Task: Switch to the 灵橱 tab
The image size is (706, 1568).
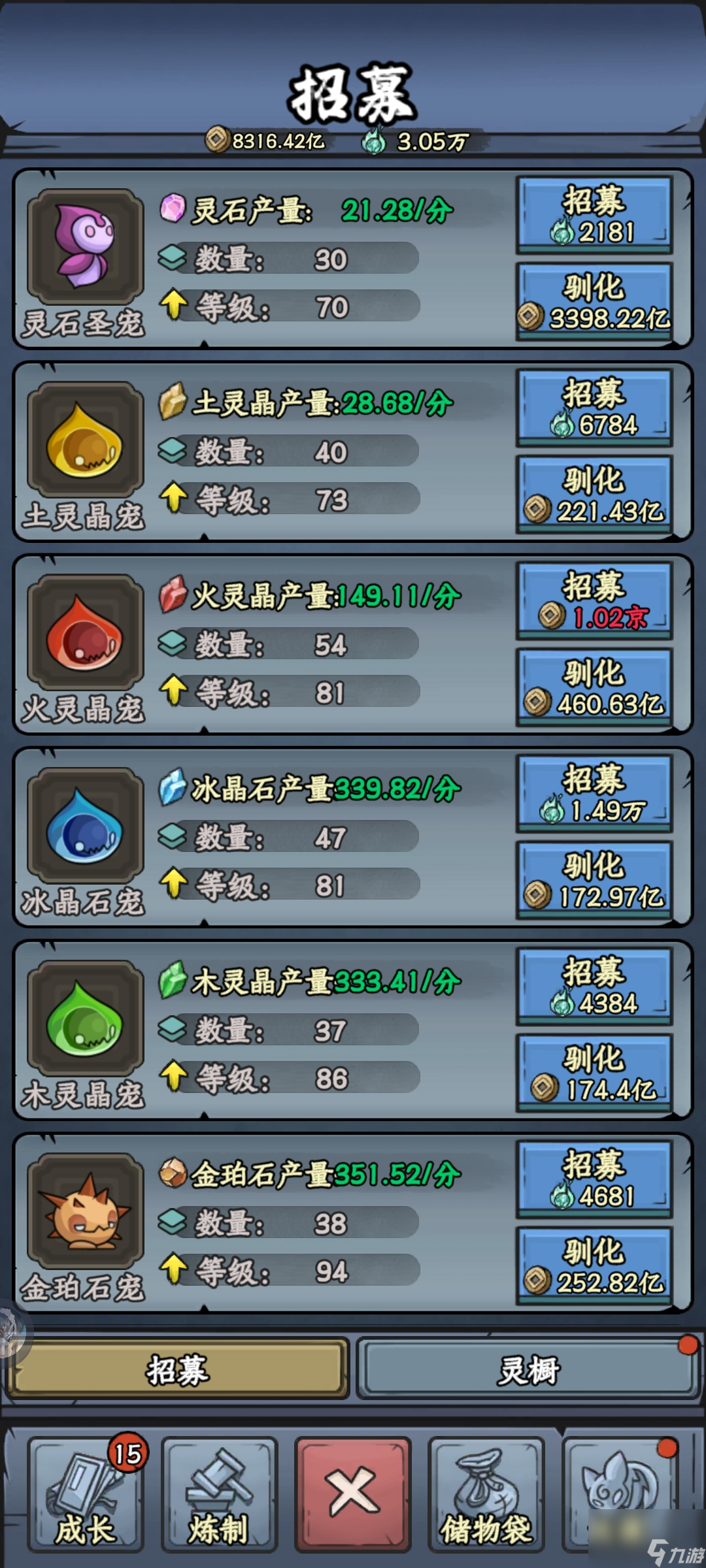Action: click(528, 1369)
